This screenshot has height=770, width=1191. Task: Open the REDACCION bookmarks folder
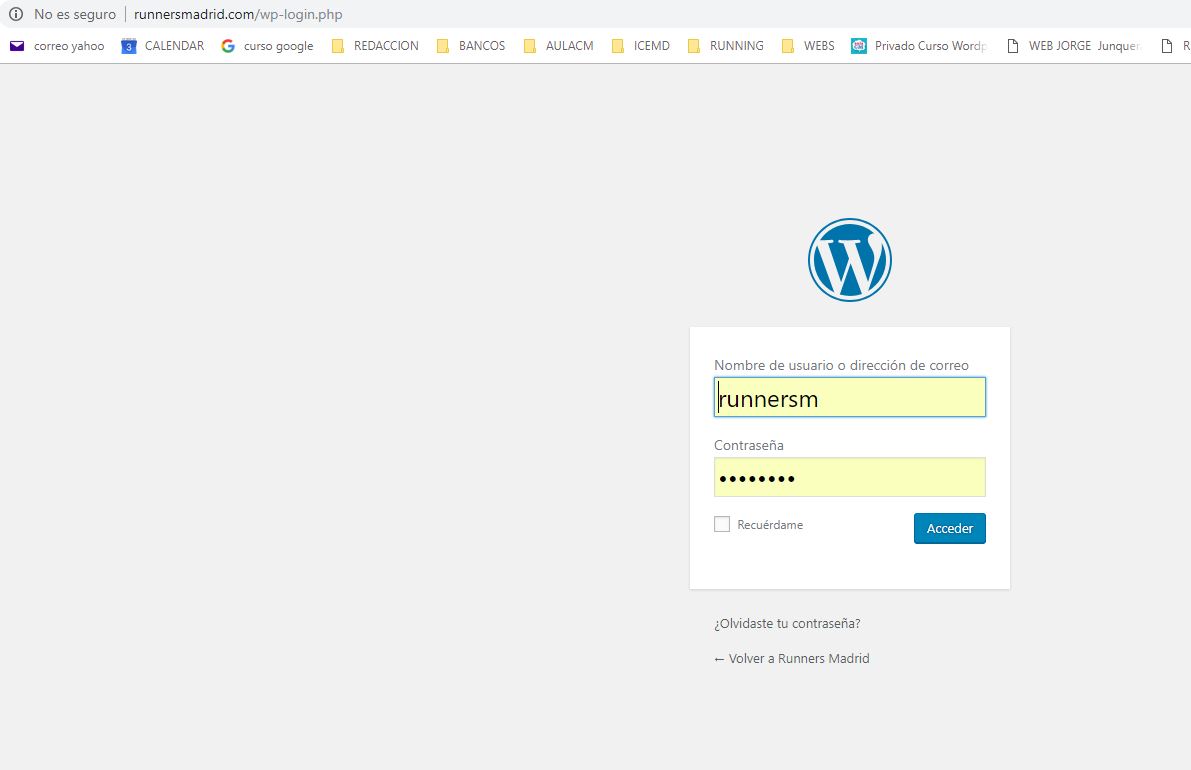[375, 46]
